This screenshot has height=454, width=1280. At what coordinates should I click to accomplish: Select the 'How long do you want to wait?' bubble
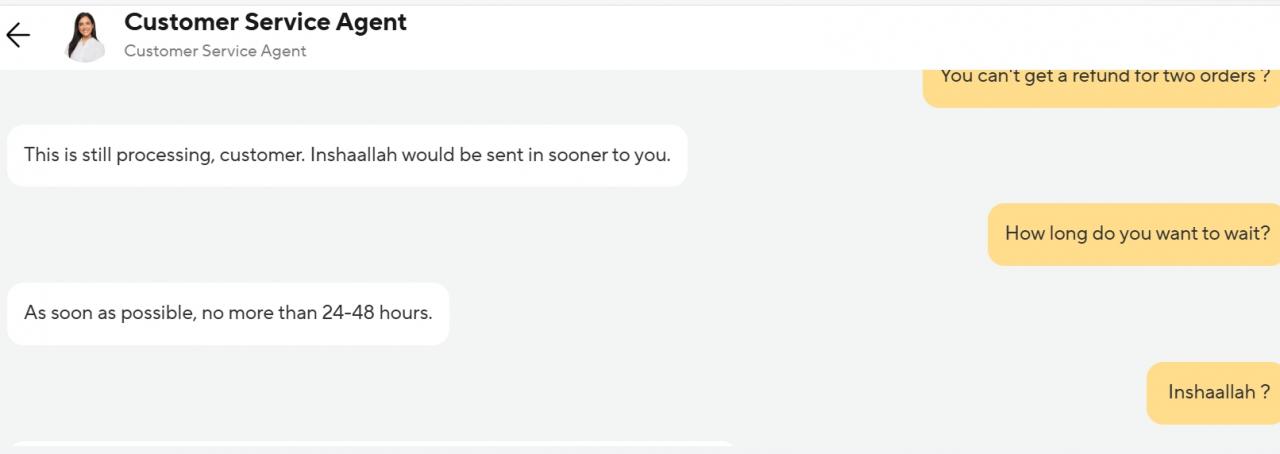1134,234
